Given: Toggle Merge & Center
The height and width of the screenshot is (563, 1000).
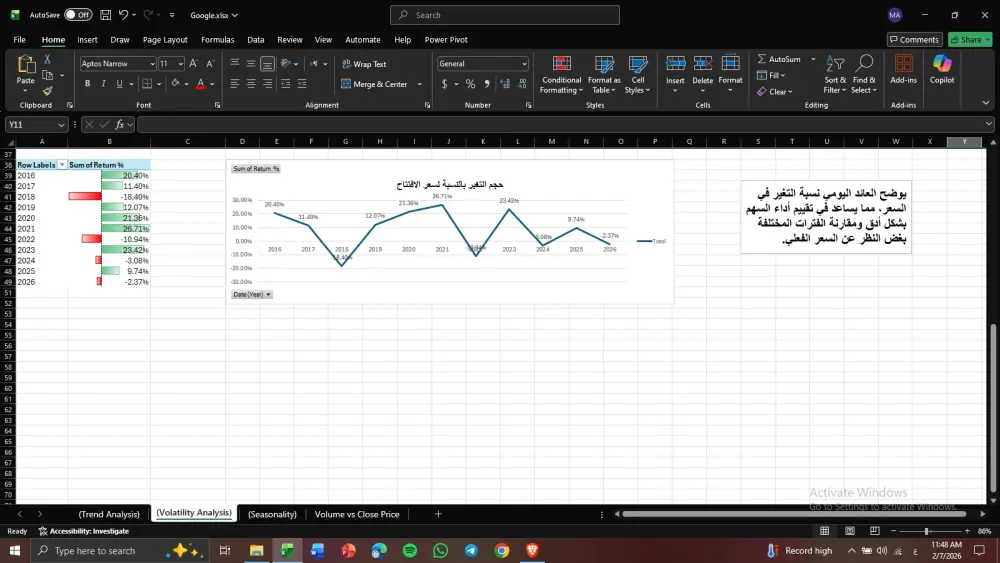Looking at the screenshot, I should 374,84.
